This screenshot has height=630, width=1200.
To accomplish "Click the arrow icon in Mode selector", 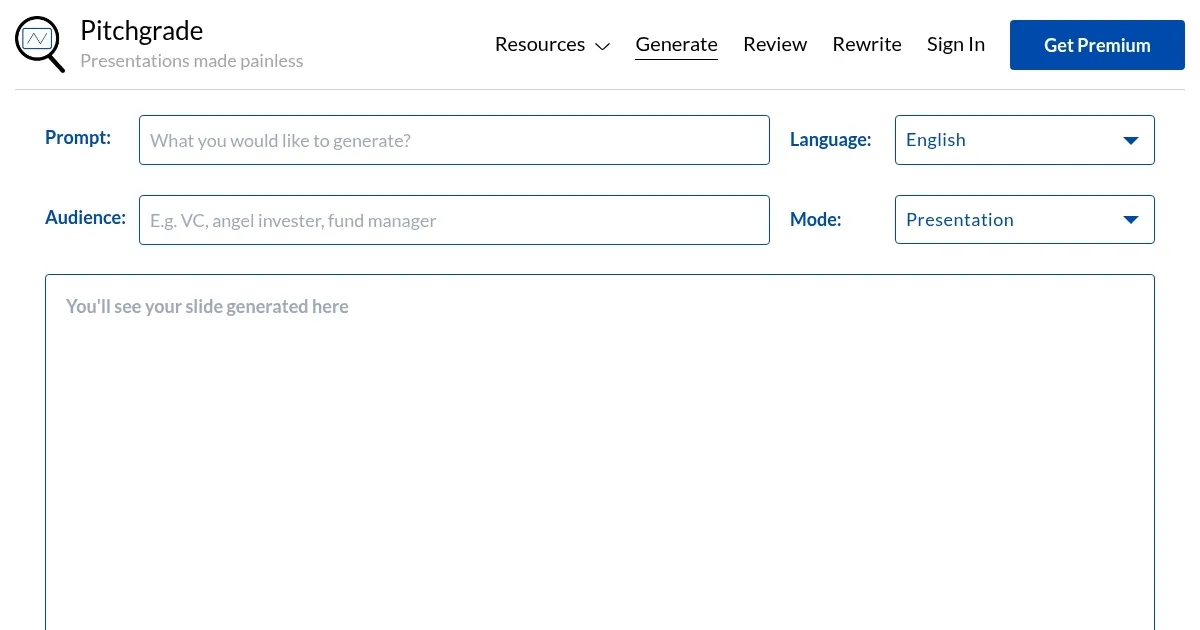I will pyautogui.click(x=1131, y=220).
